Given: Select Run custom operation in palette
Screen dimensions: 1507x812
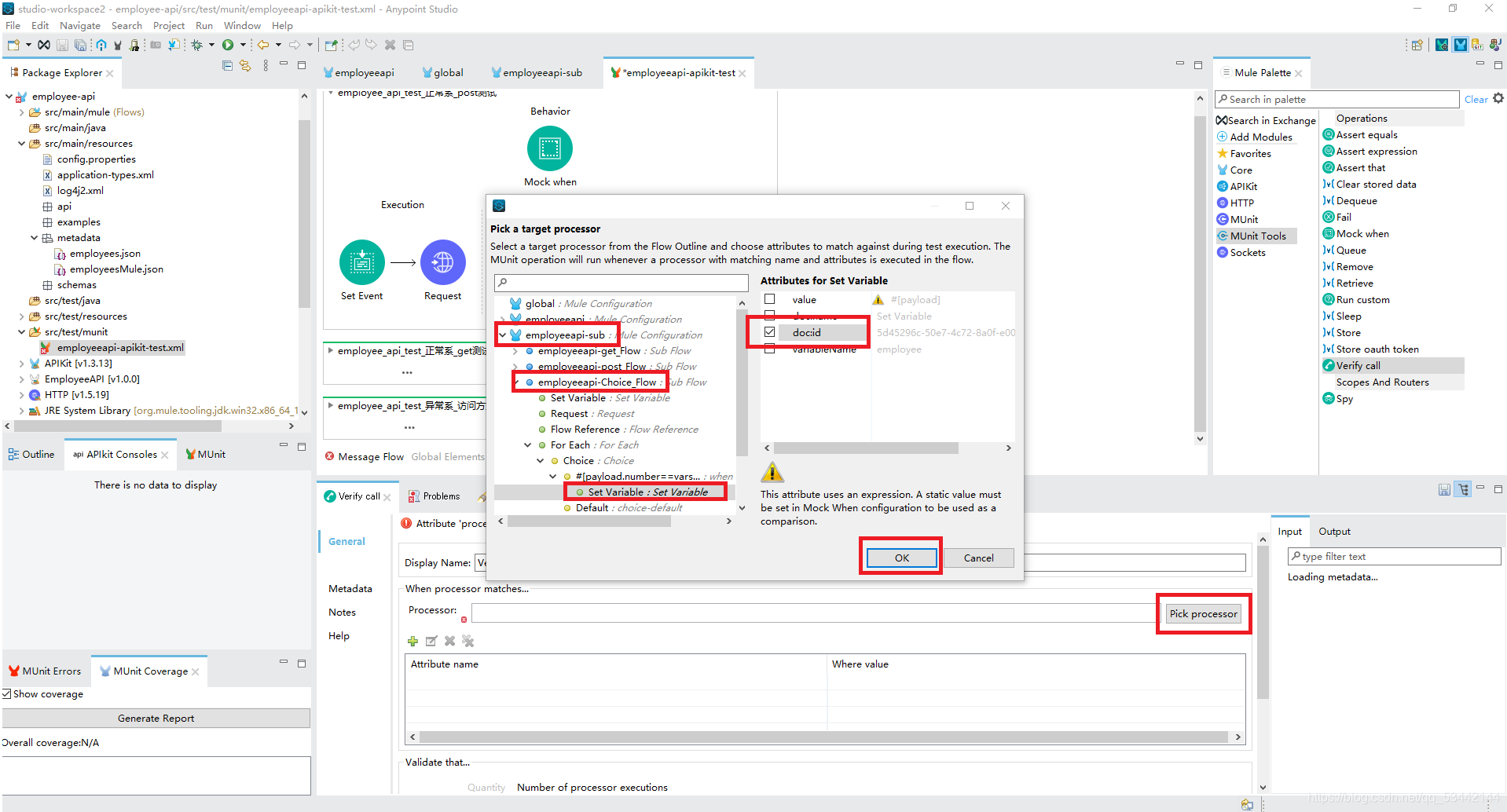Looking at the screenshot, I should [x=1362, y=300].
